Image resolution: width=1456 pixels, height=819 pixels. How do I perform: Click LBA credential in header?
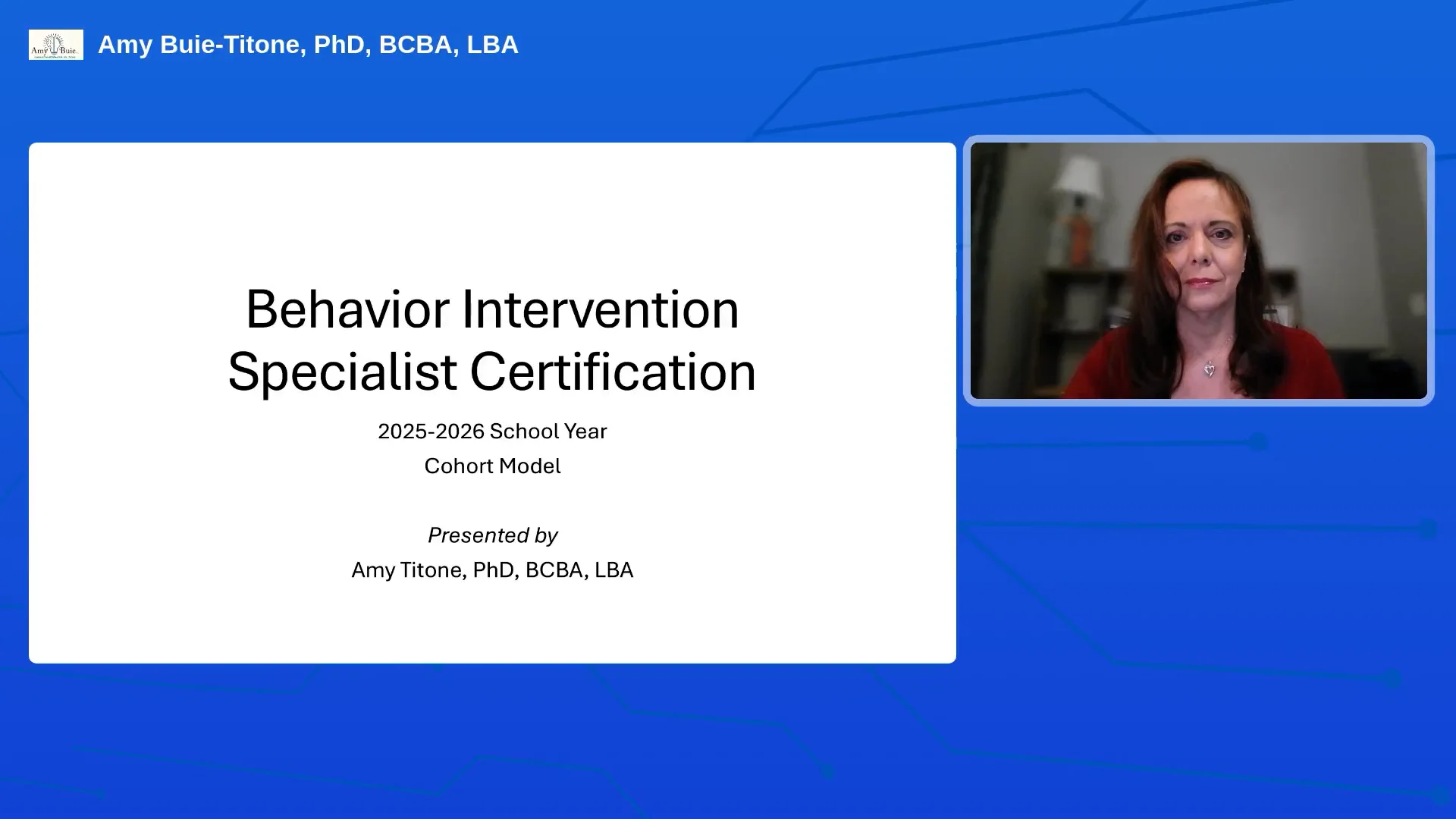[x=492, y=45]
